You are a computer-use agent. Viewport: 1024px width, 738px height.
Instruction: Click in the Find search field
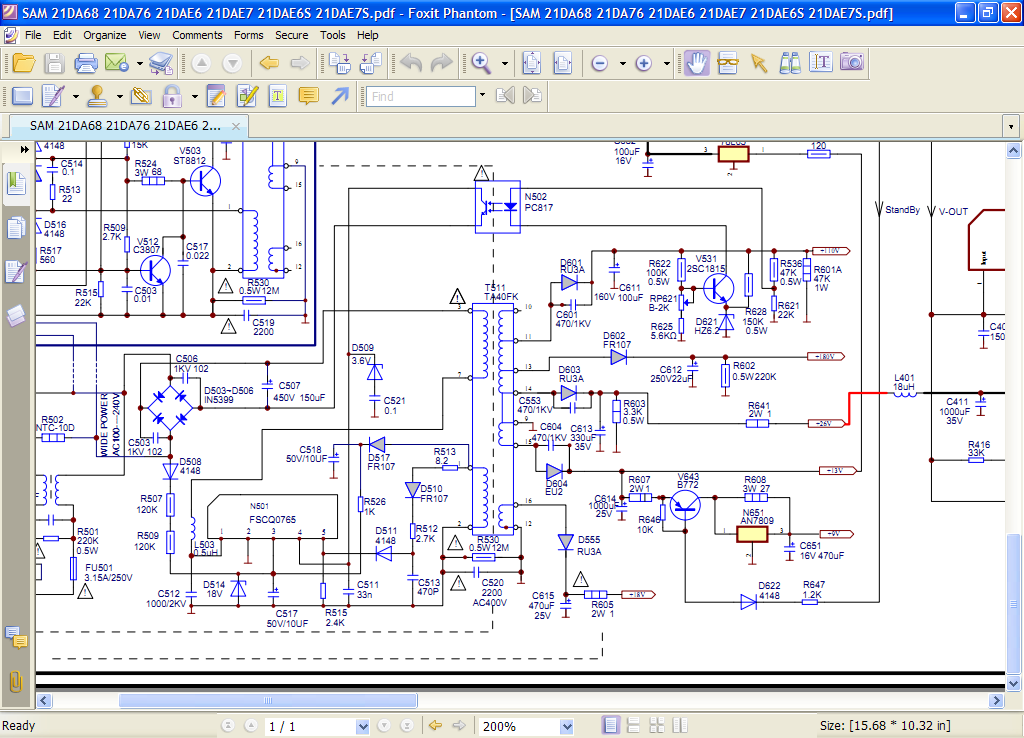(x=420, y=96)
